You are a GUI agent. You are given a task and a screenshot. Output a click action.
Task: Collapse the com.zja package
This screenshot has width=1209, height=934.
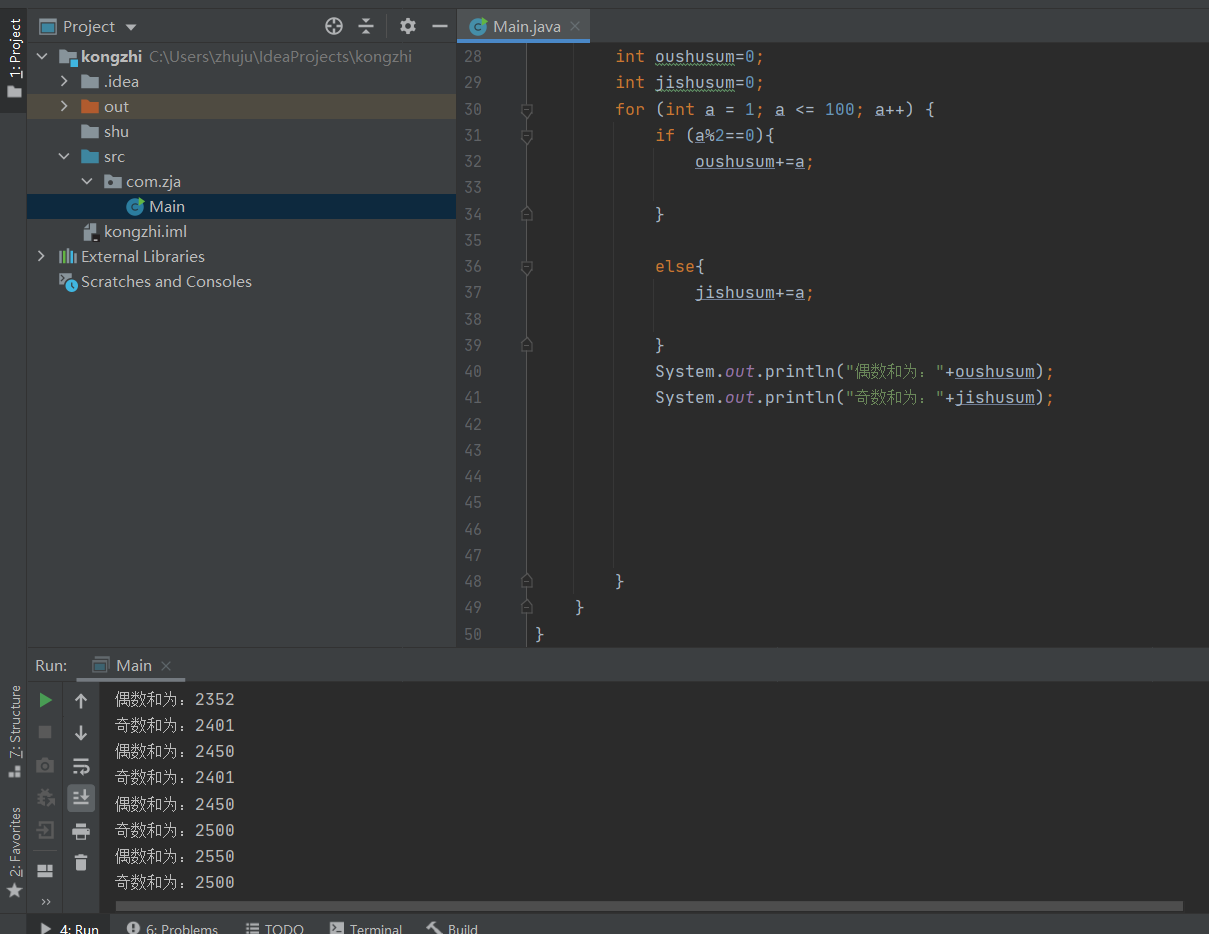[87, 182]
